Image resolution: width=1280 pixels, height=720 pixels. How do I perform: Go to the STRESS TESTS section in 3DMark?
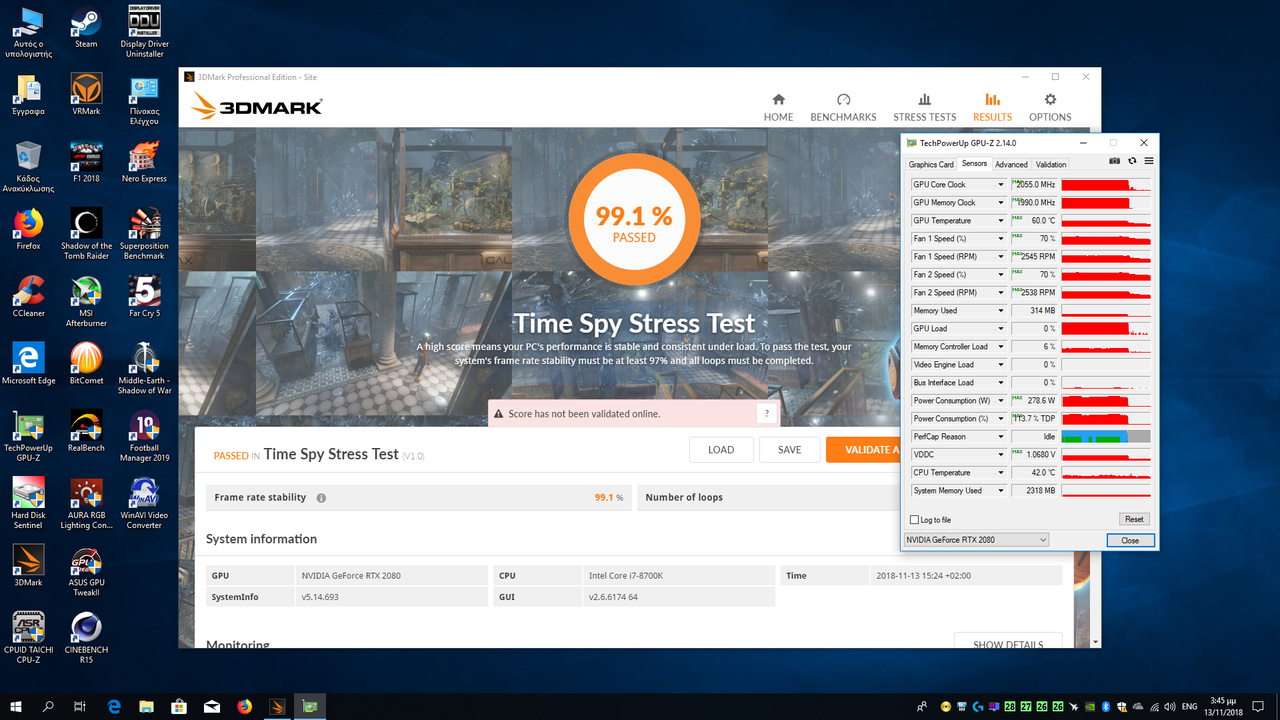(x=924, y=107)
